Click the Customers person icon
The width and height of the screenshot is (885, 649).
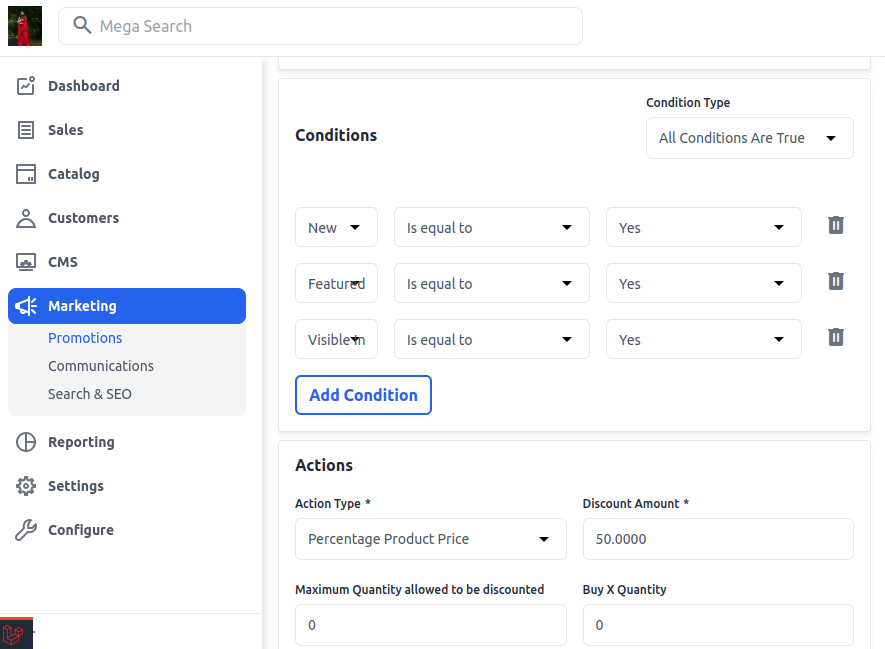(x=25, y=218)
